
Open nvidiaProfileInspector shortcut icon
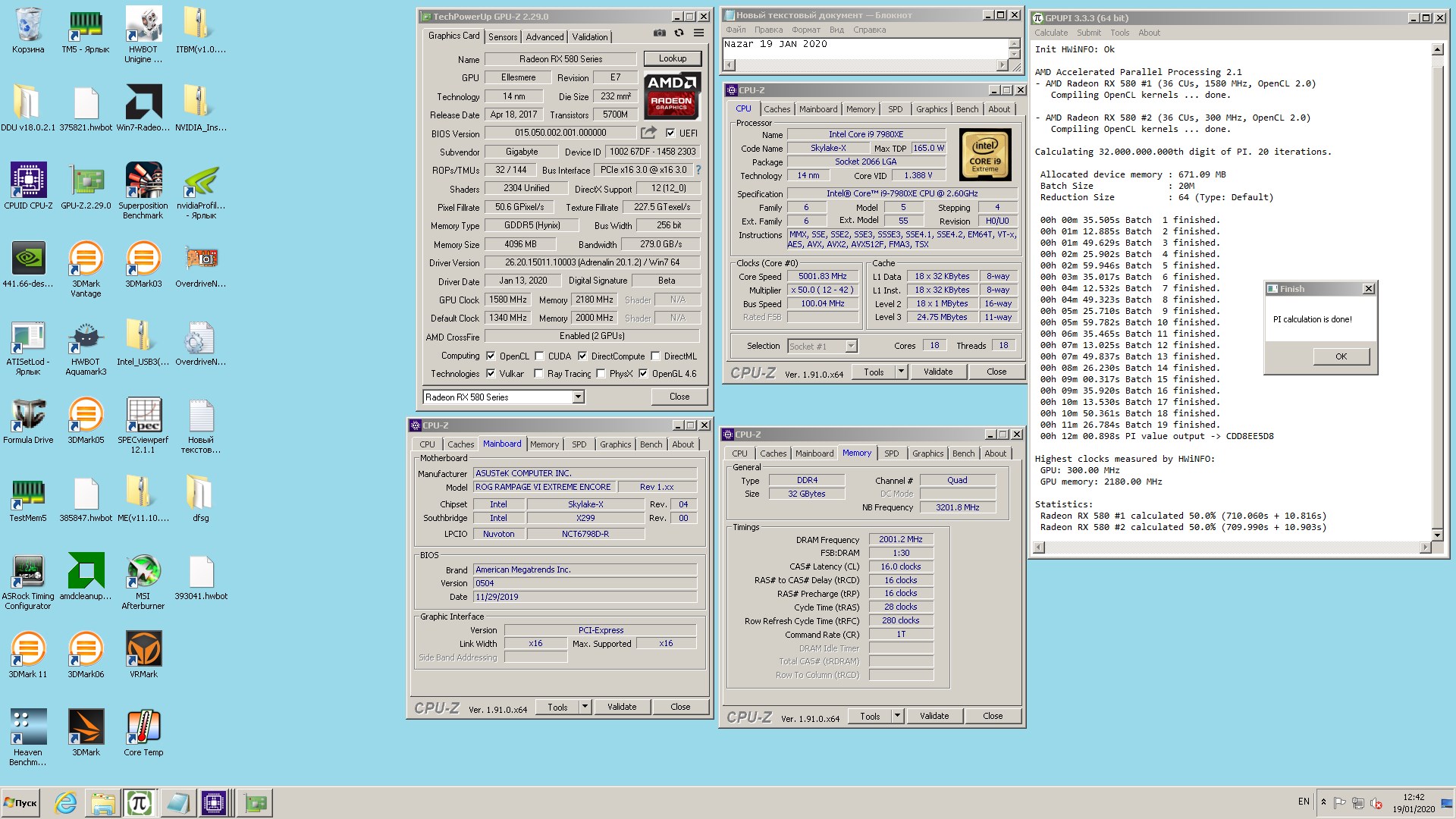(x=201, y=190)
